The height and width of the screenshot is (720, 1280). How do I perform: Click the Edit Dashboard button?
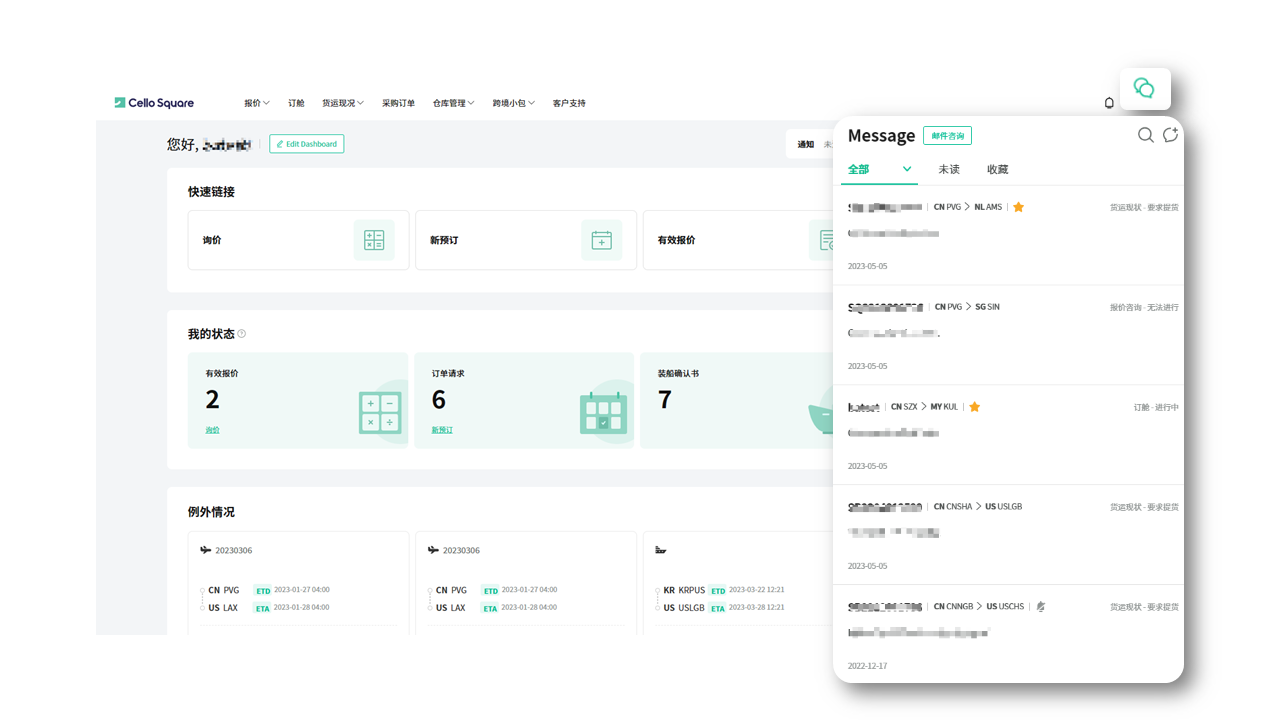tap(307, 144)
